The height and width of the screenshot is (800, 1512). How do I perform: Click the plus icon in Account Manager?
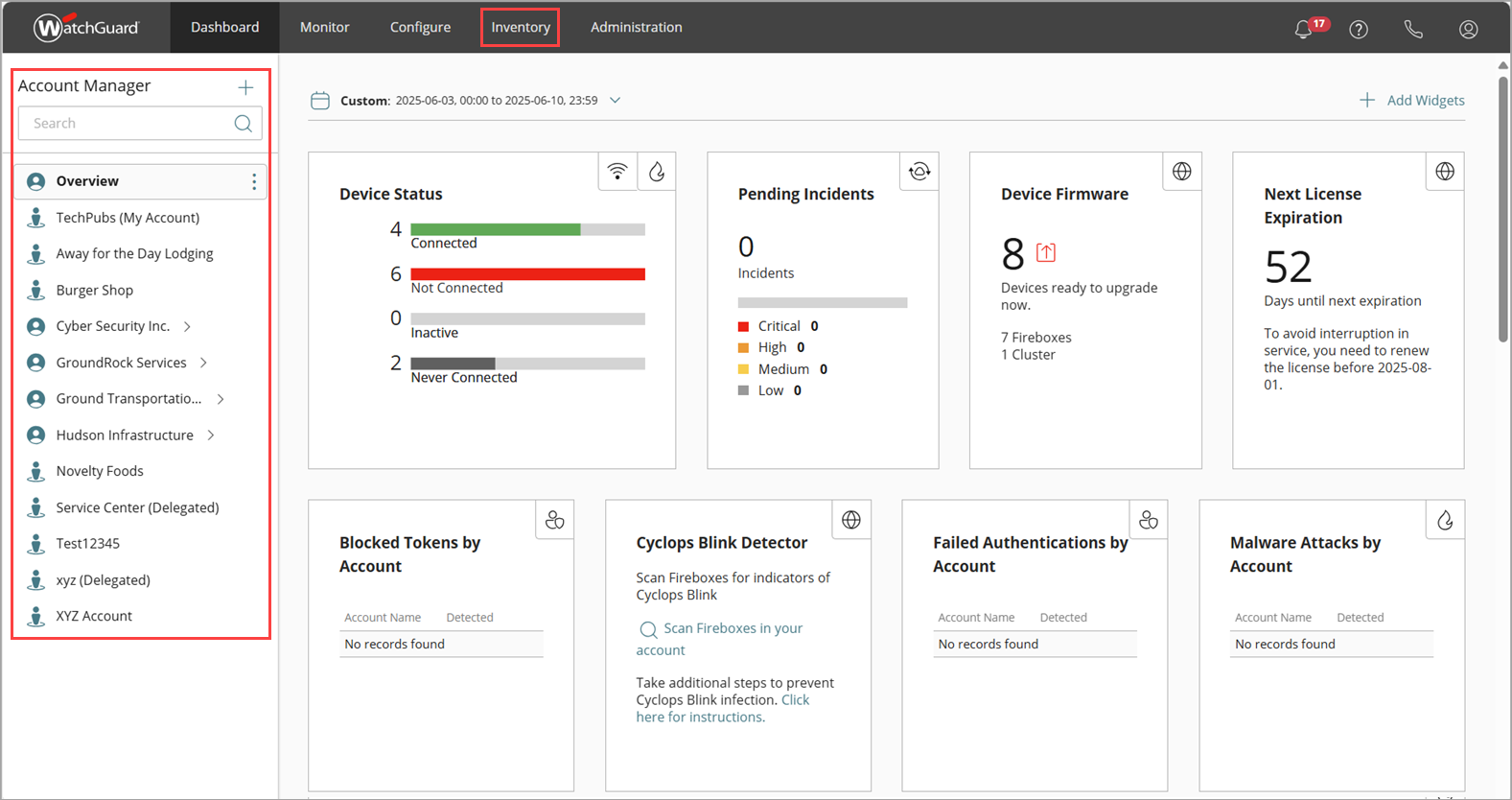(x=245, y=87)
